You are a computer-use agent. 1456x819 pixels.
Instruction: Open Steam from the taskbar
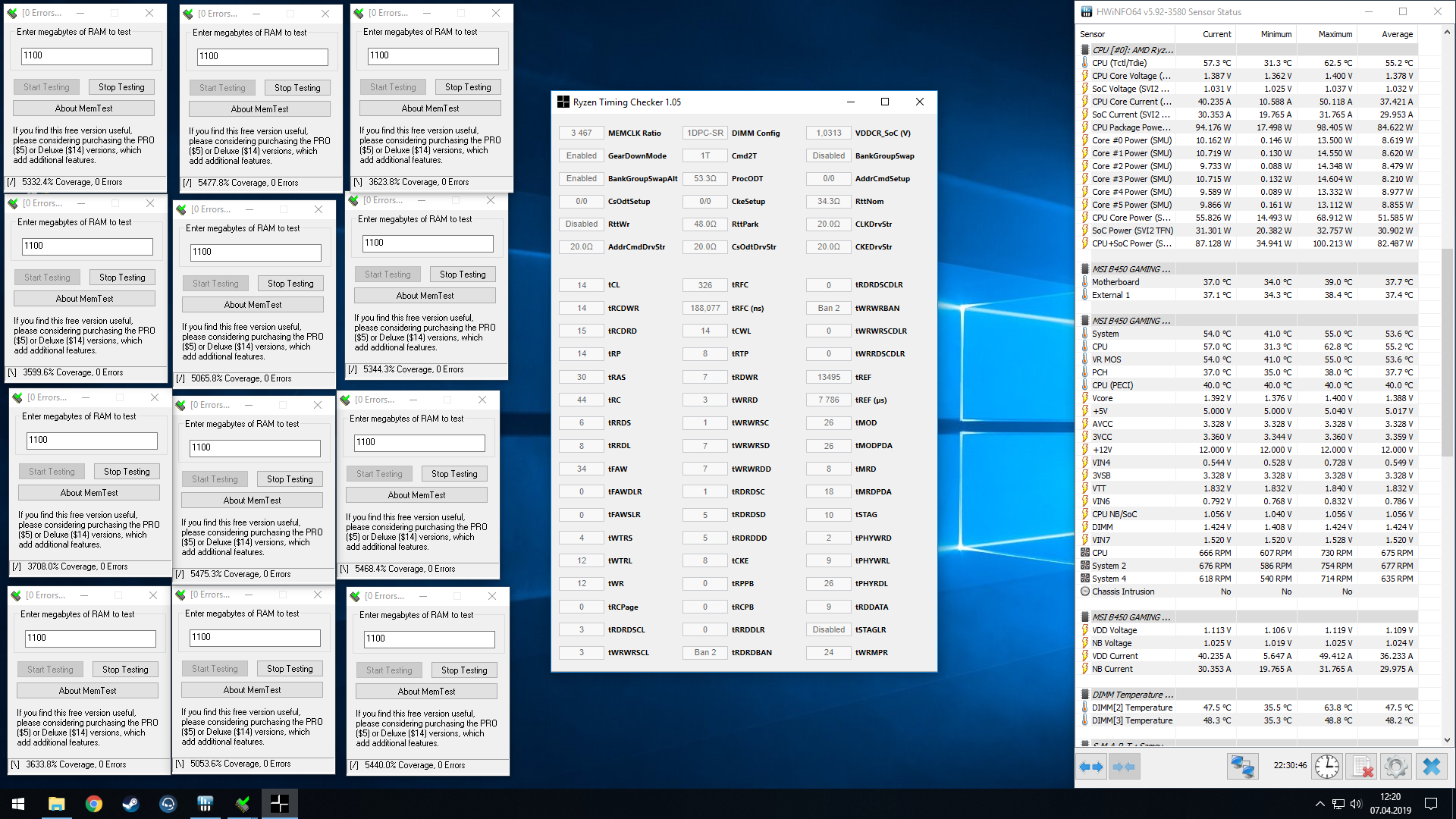point(130,804)
